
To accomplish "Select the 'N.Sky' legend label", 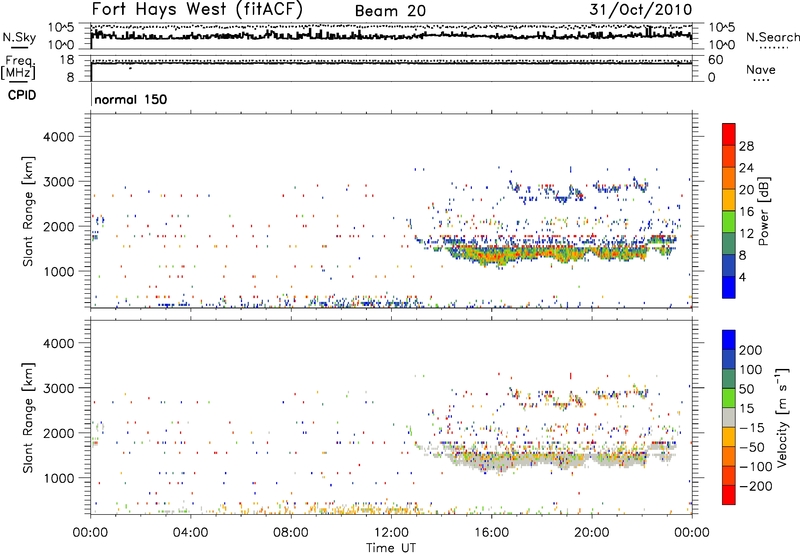I will [19, 37].
